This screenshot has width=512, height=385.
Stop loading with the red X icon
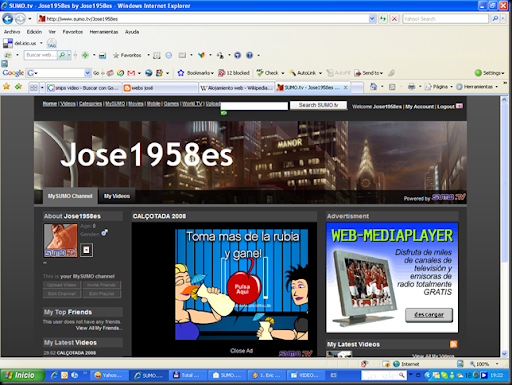[x=394, y=19]
